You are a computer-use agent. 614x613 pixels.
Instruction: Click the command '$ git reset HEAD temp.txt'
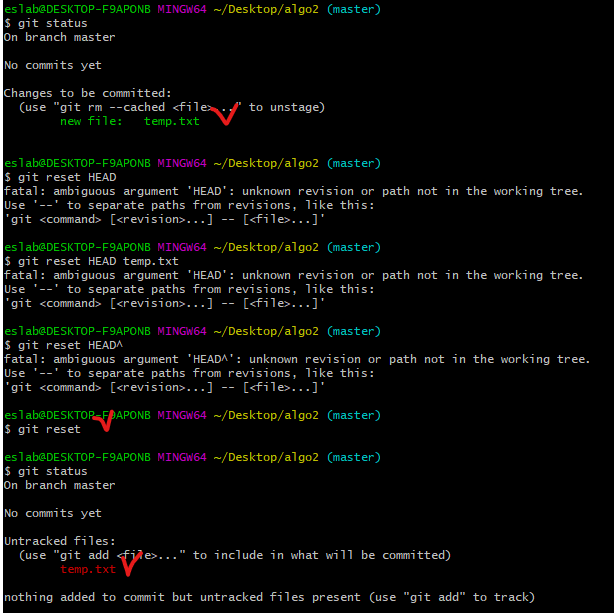[91, 261]
